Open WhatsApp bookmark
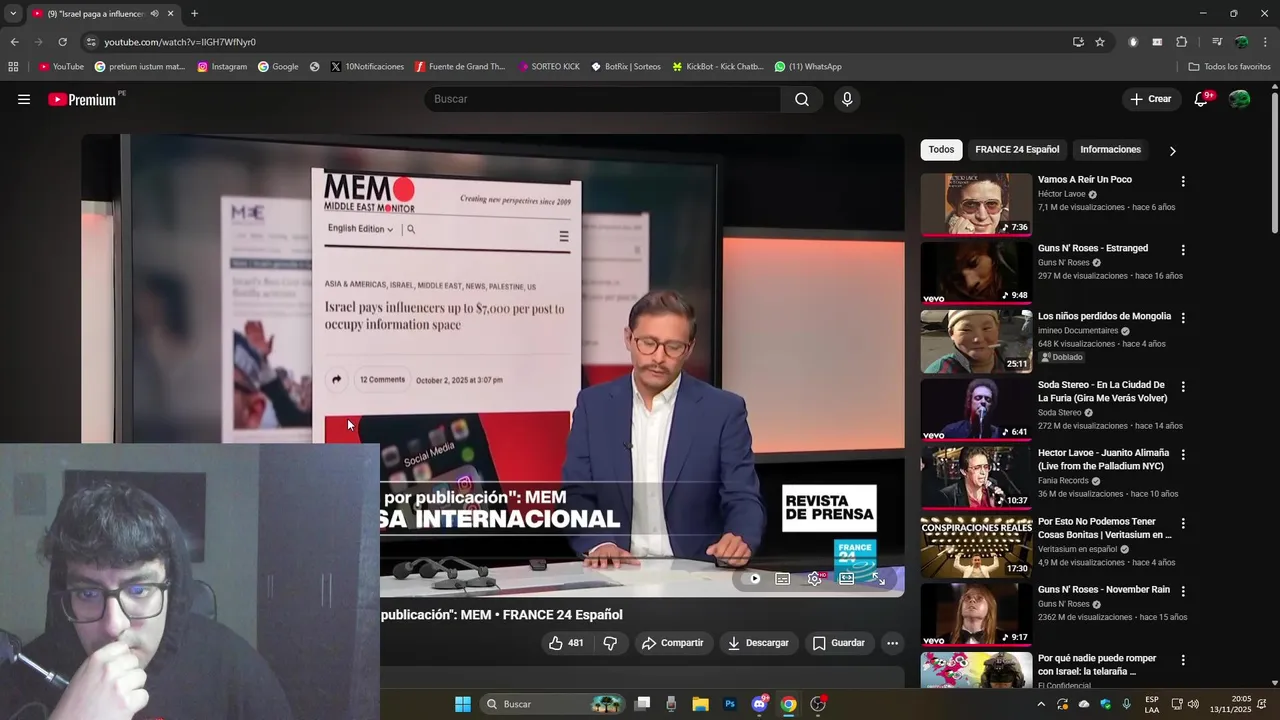Screen dimensions: 1280x720 point(808,67)
